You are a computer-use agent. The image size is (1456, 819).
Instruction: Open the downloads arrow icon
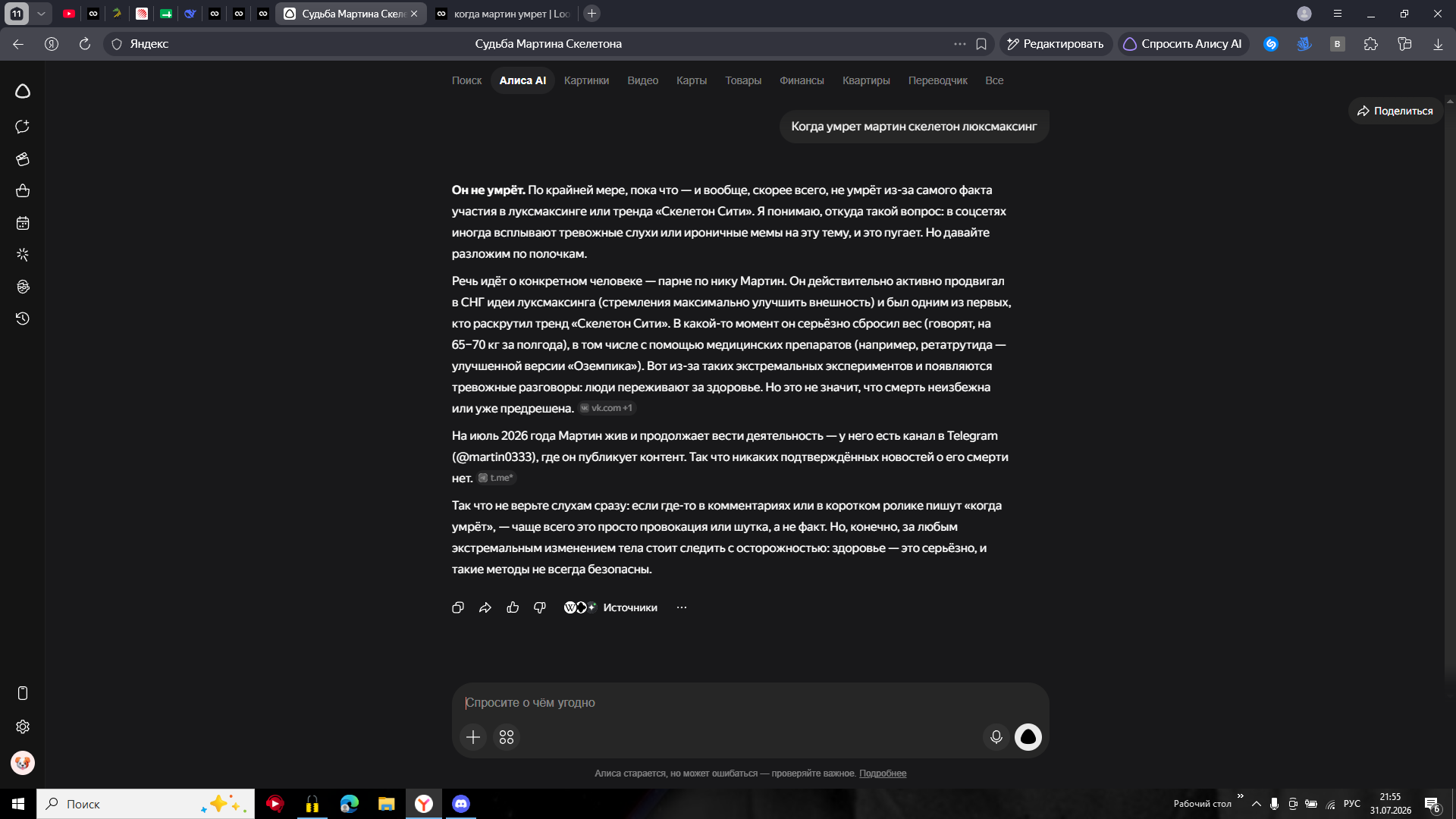(1438, 44)
